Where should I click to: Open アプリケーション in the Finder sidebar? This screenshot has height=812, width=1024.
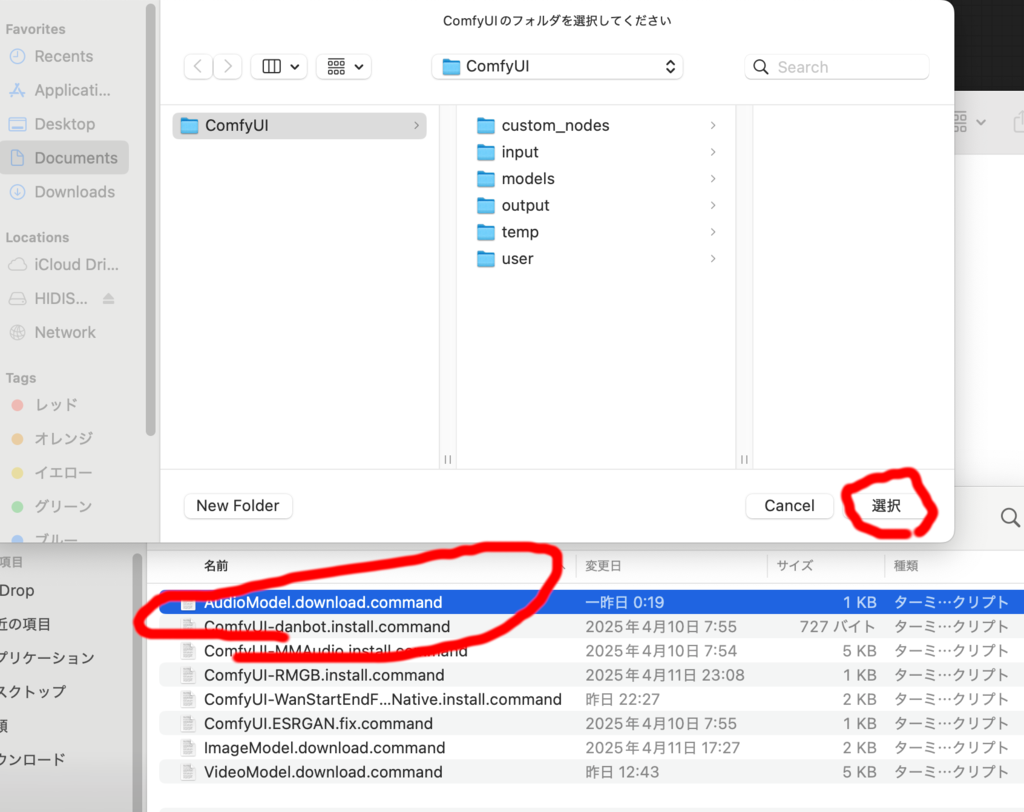pyautogui.click(x=47, y=658)
